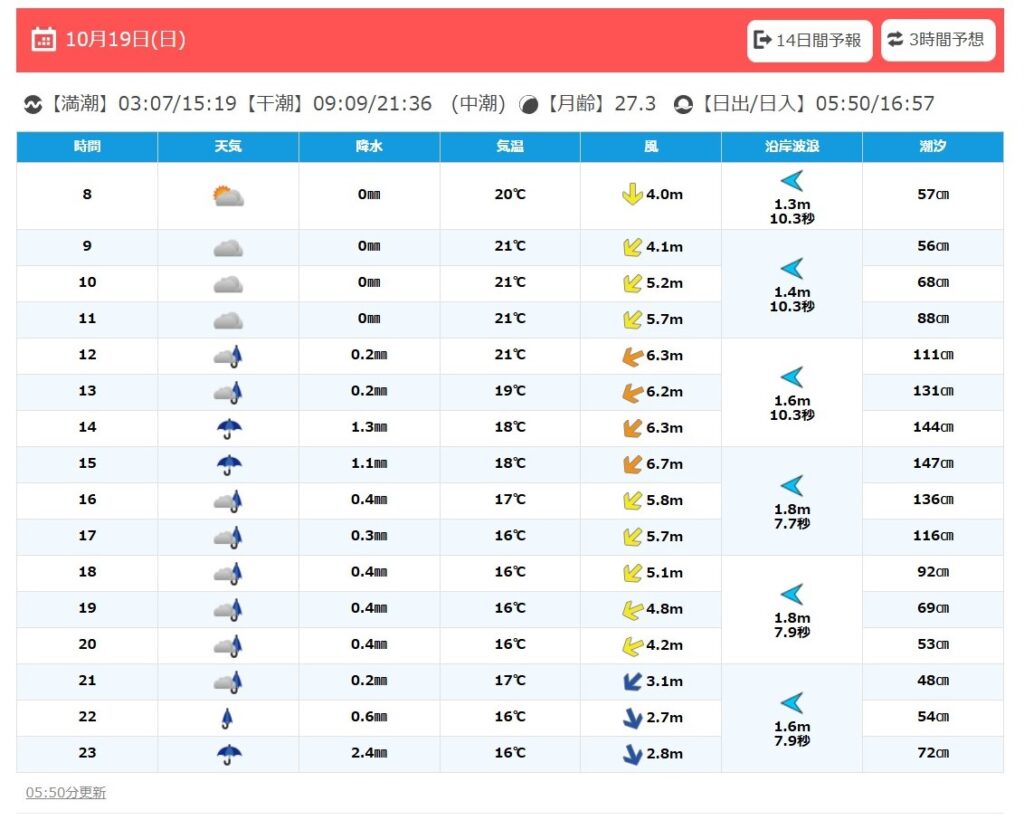
Task: Click the cloudy weather icon at 10時
Action: [x=228, y=284]
